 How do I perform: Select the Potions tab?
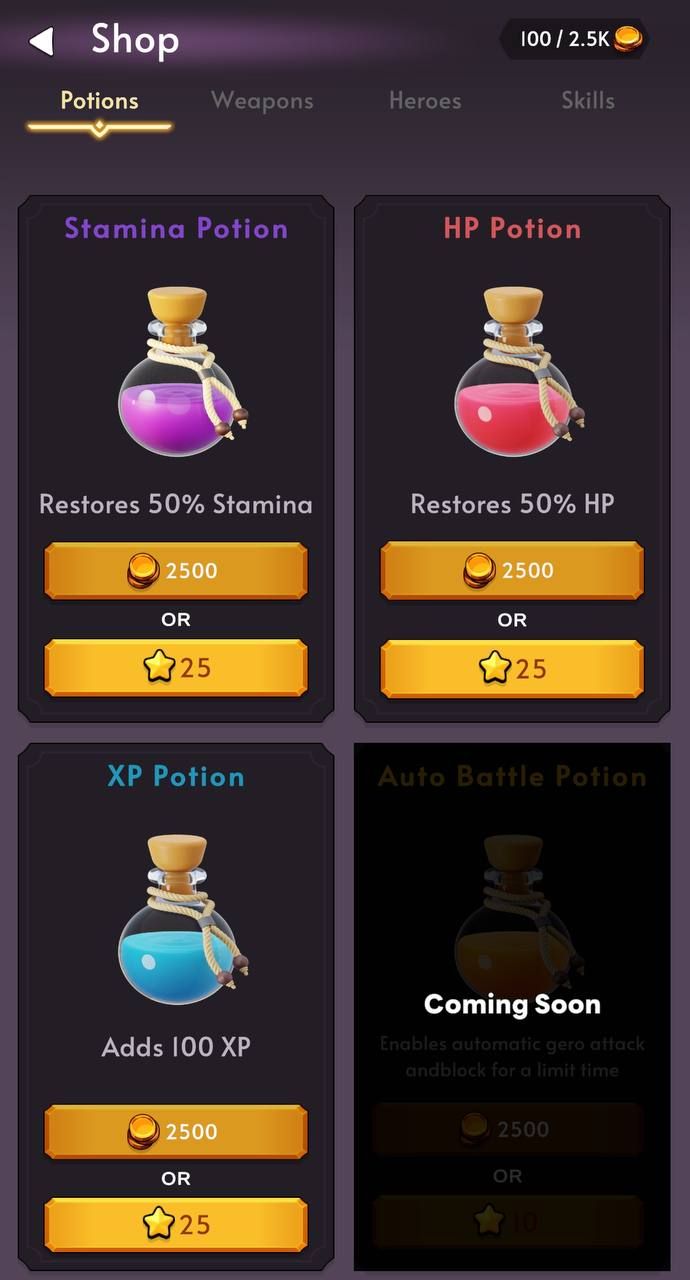coord(99,101)
